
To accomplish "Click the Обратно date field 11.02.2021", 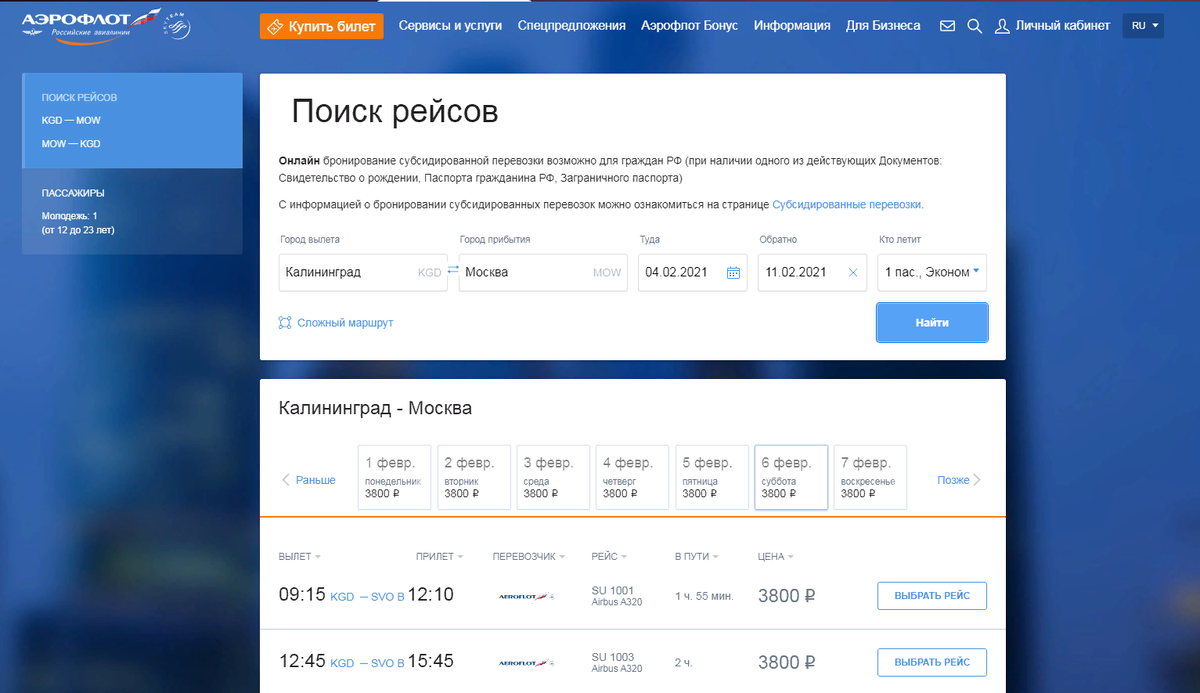I will click(812, 272).
